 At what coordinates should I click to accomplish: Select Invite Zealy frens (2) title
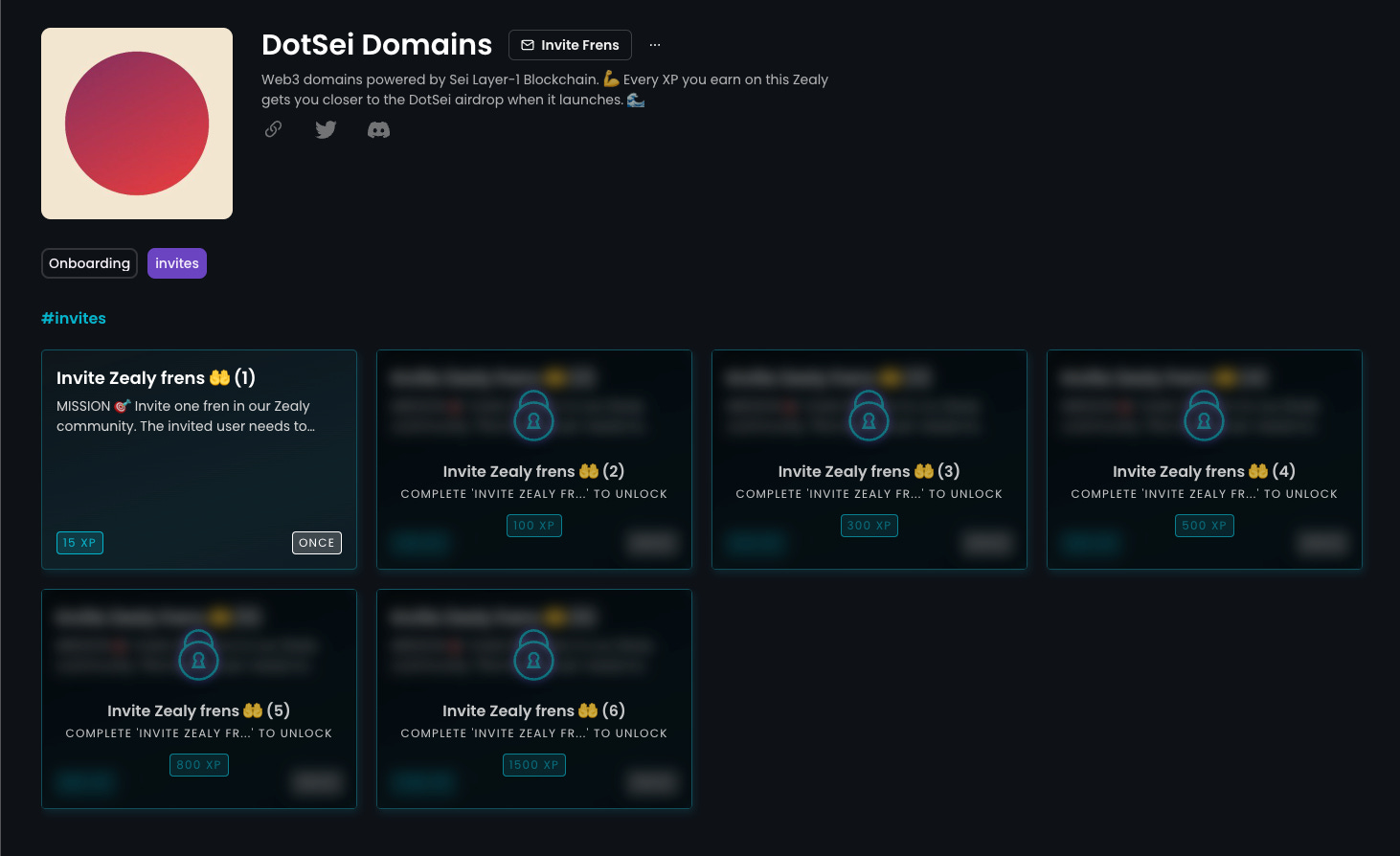pyautogui.click(x=534, y=471)
